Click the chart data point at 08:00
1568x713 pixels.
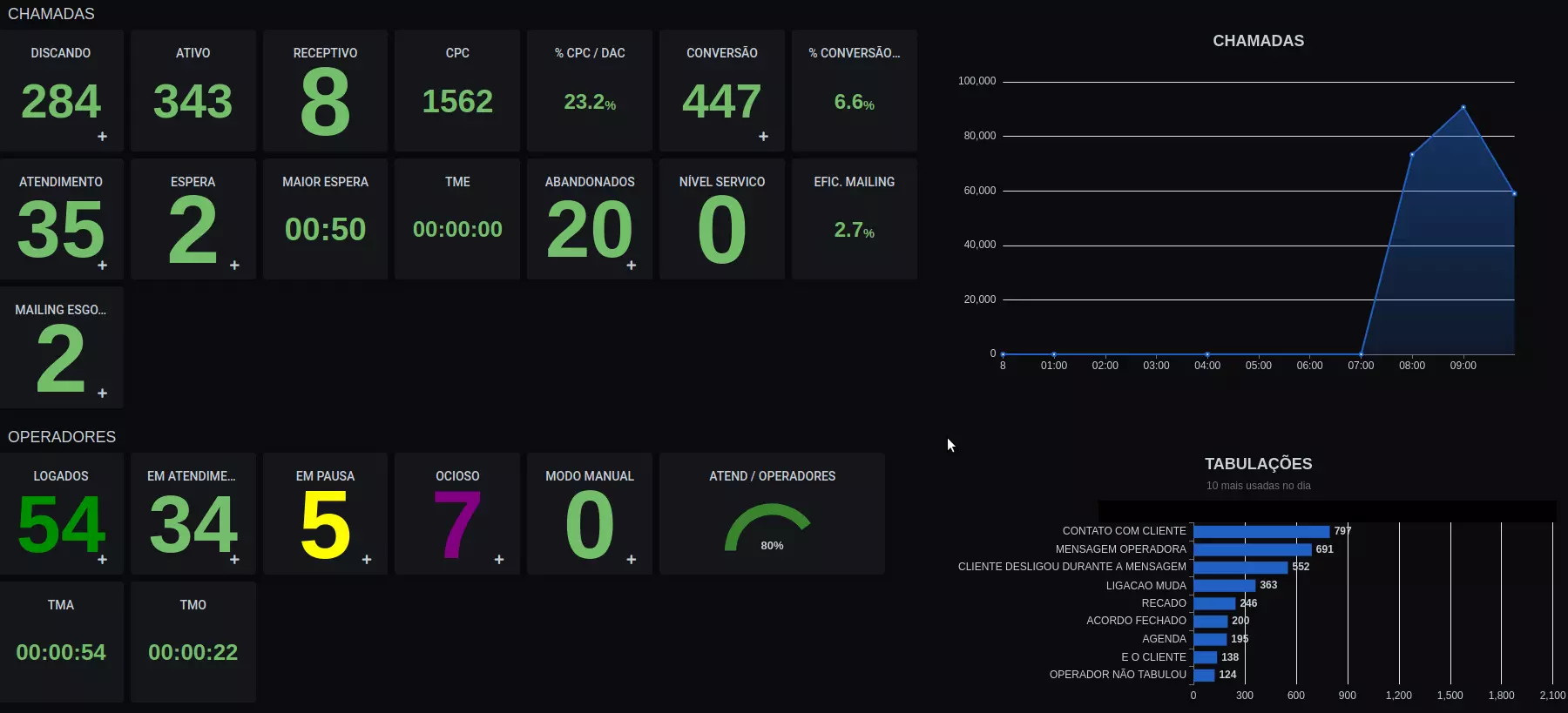(x=1412, y=155)
